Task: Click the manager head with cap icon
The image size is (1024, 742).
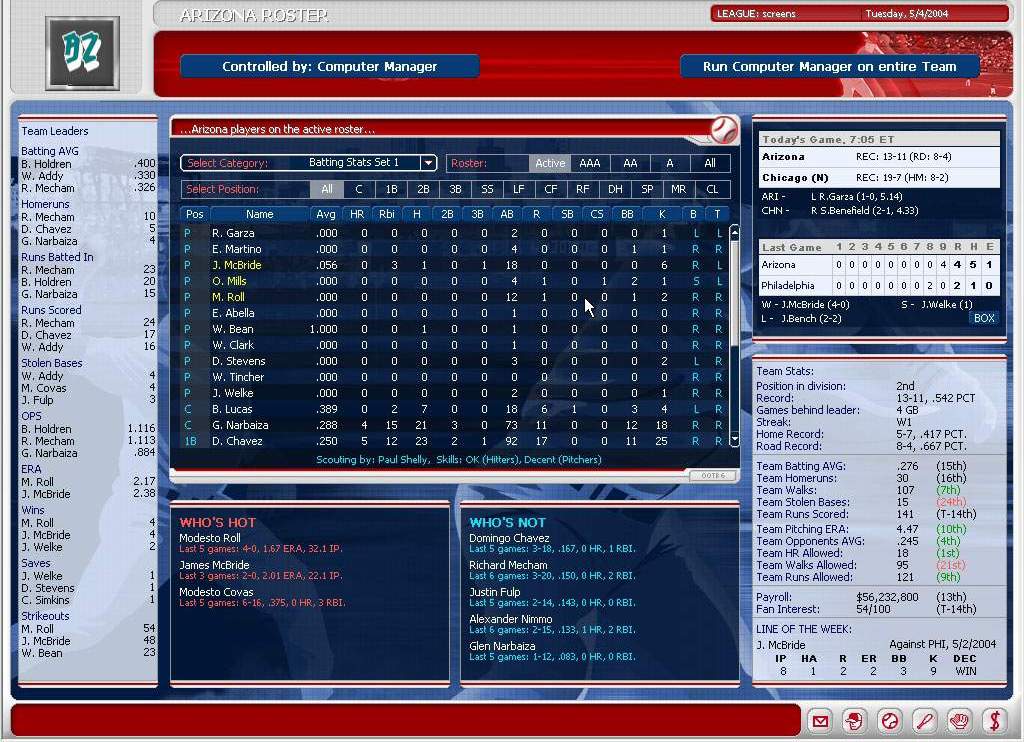Action: pos(854,721)
